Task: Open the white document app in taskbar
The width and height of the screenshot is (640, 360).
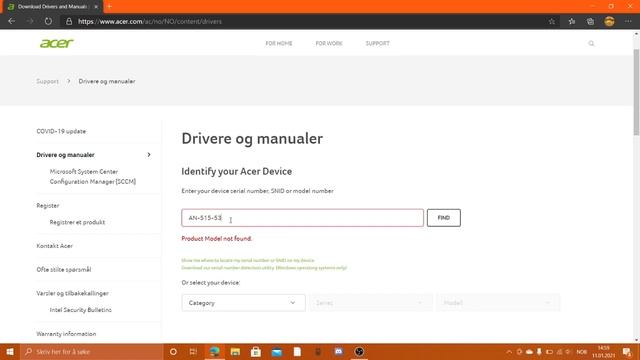Action: 297,351
